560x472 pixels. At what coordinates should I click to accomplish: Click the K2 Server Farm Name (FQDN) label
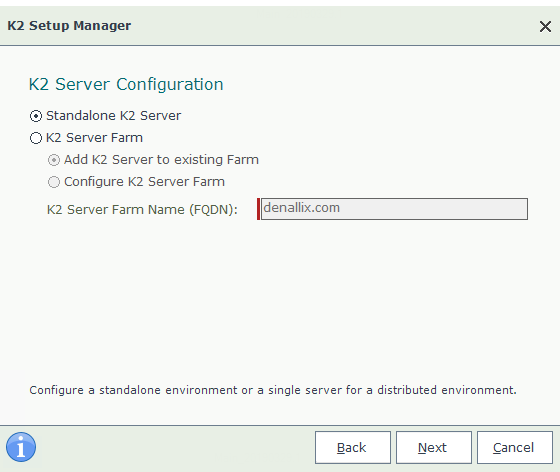point(142,210)
